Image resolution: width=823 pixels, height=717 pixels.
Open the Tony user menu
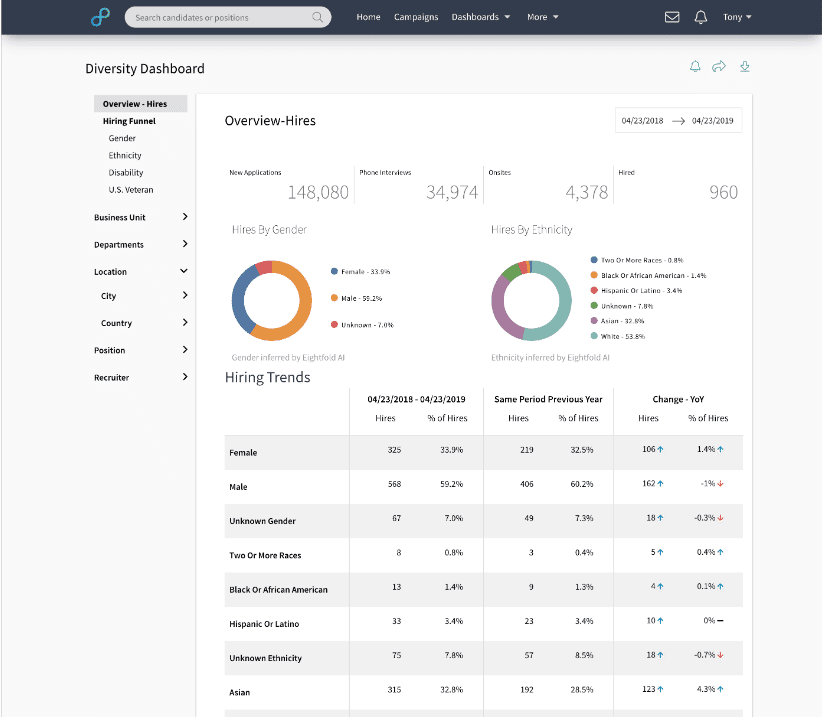click(737, 17)
